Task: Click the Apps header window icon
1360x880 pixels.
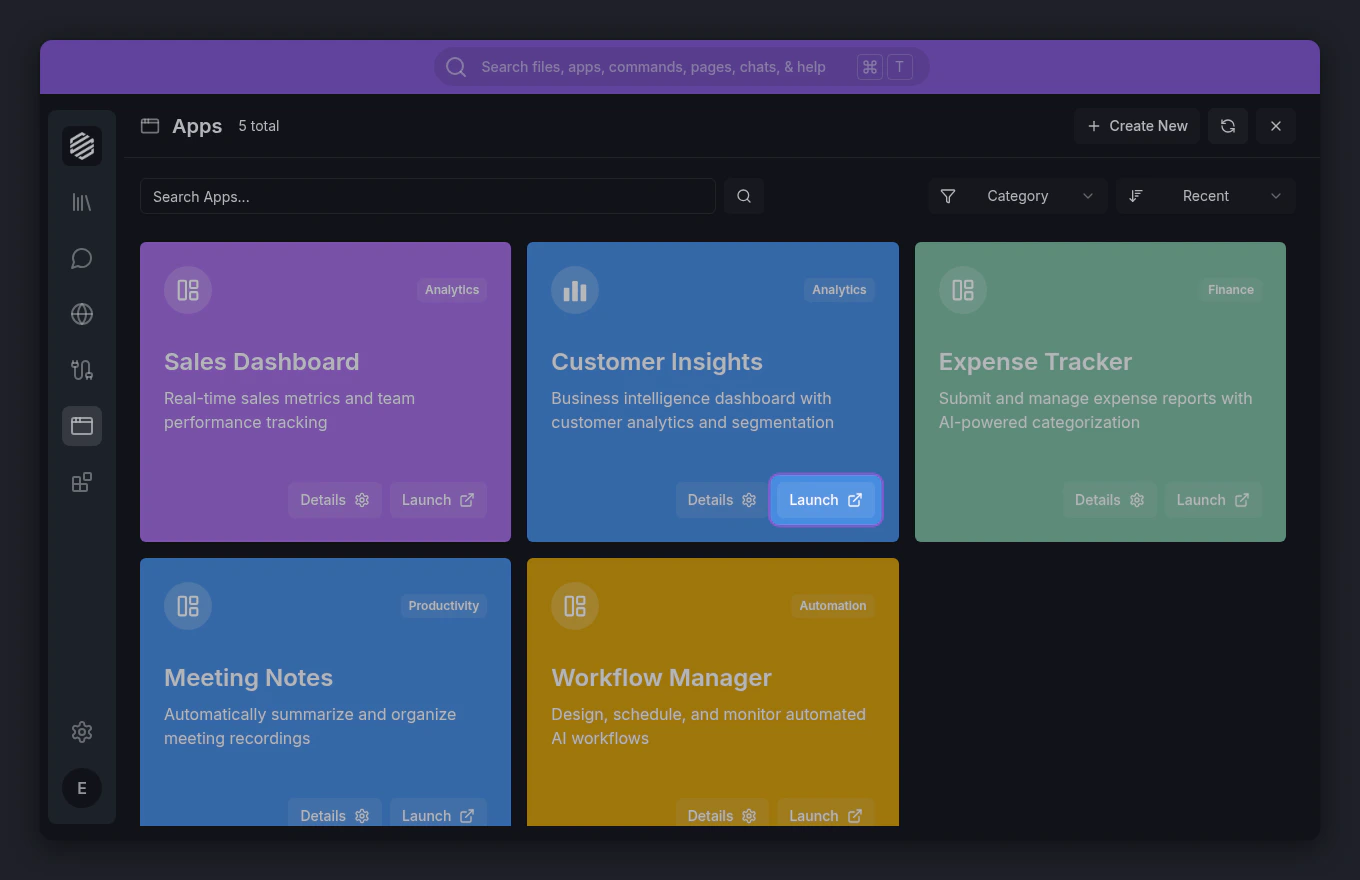Action: [x=150, y=126]
